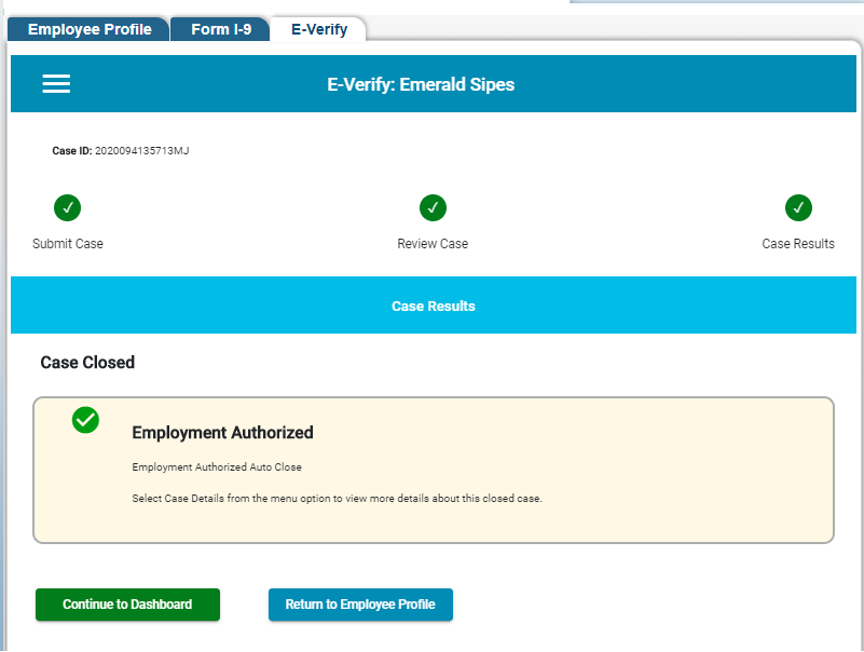Click the Select Case Details instruction sentence
Image resolution: width=864 pixels, height=652 pixels.
tap(337, 498)
